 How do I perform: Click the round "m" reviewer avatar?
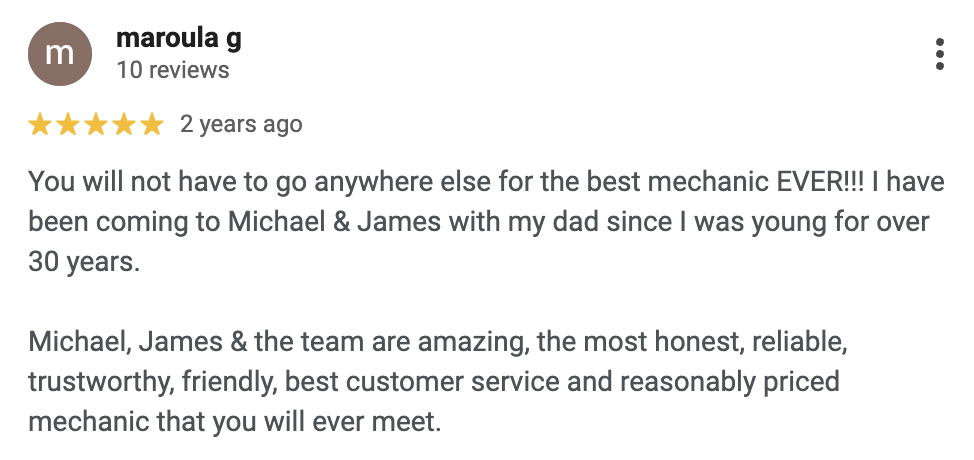tap(60, 54)
